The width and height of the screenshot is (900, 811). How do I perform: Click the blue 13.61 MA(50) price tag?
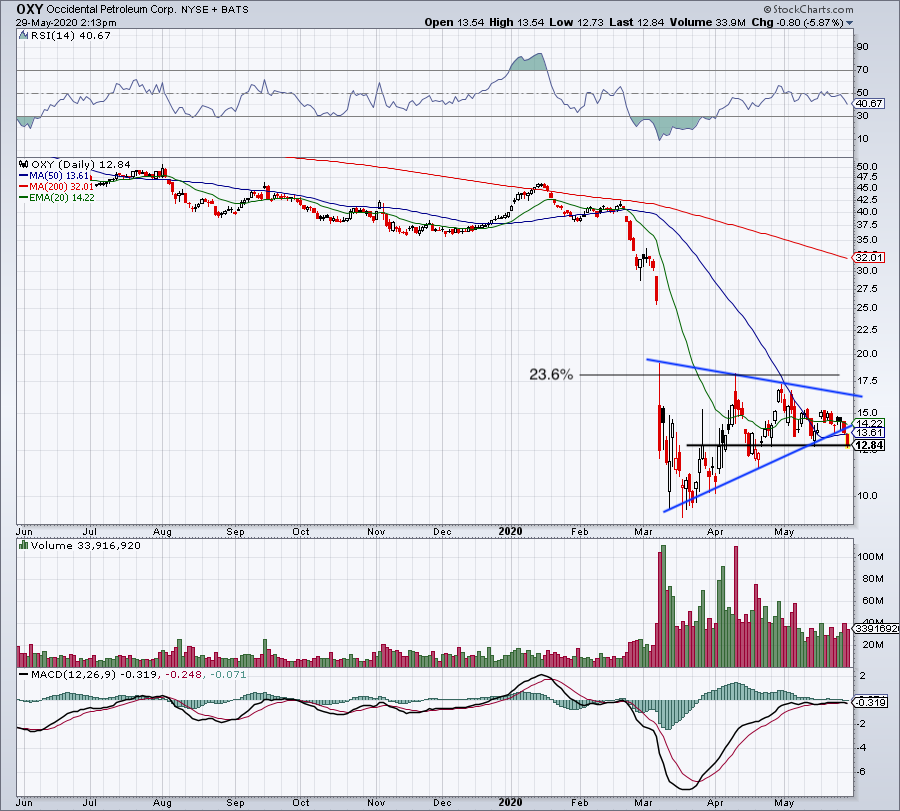coord(869,433)
